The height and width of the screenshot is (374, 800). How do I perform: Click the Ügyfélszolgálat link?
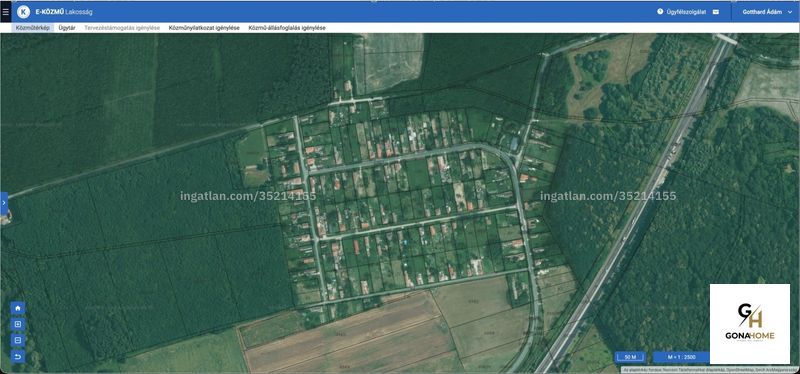pos(686,12)
